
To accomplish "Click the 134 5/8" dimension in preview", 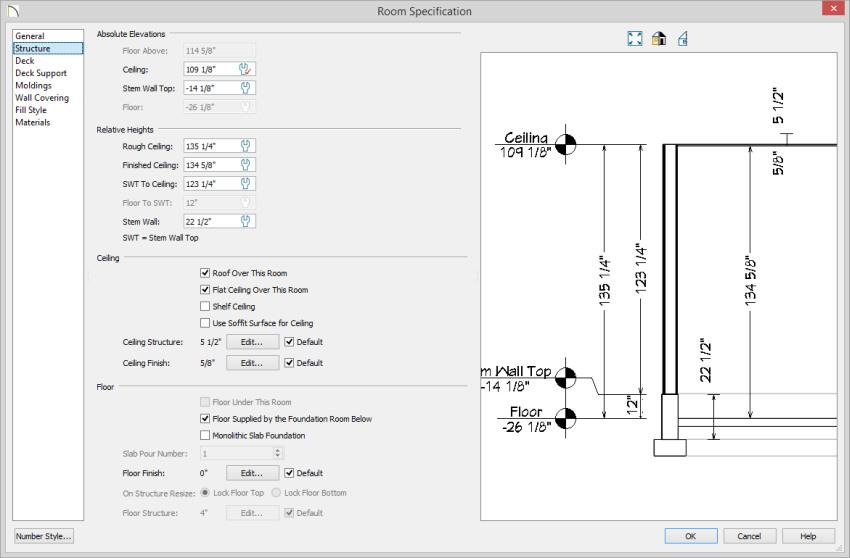I will coord(750,282).
